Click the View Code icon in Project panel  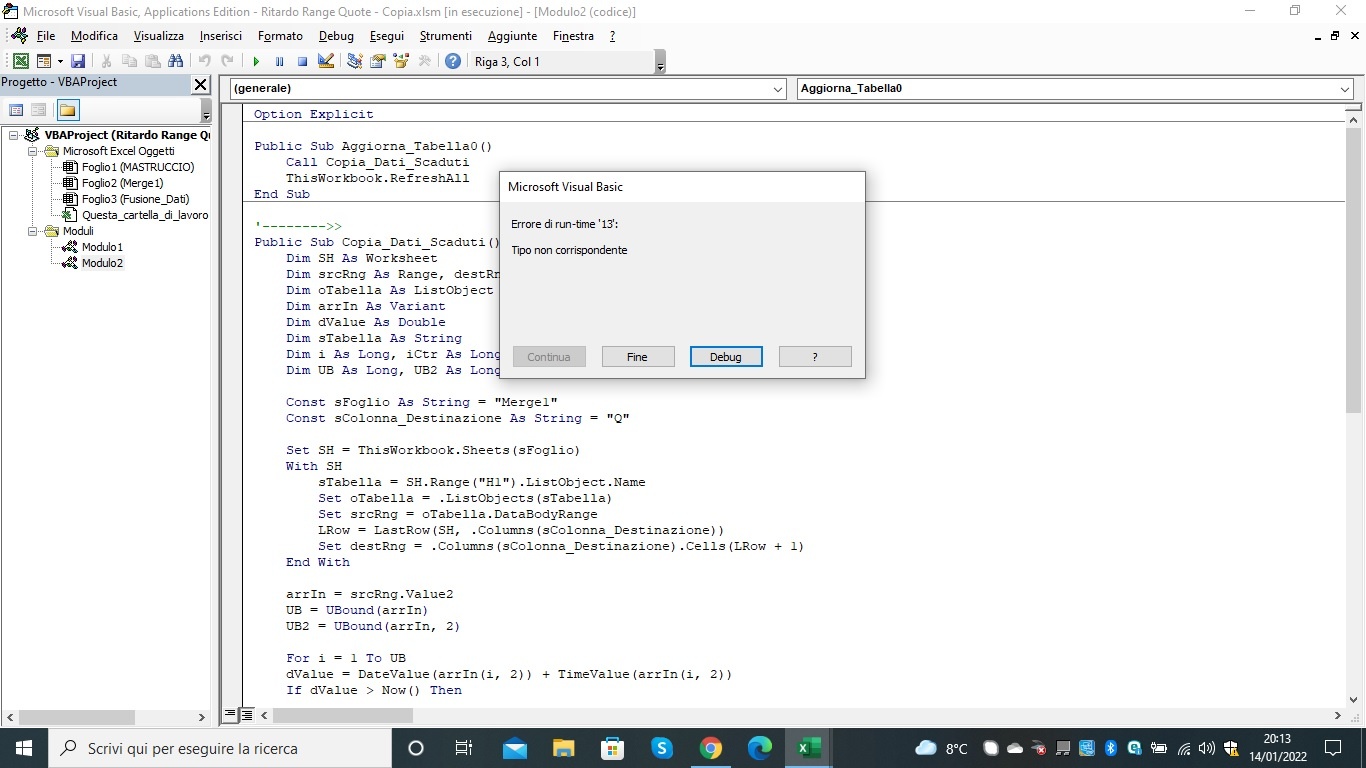coord(16,110)
